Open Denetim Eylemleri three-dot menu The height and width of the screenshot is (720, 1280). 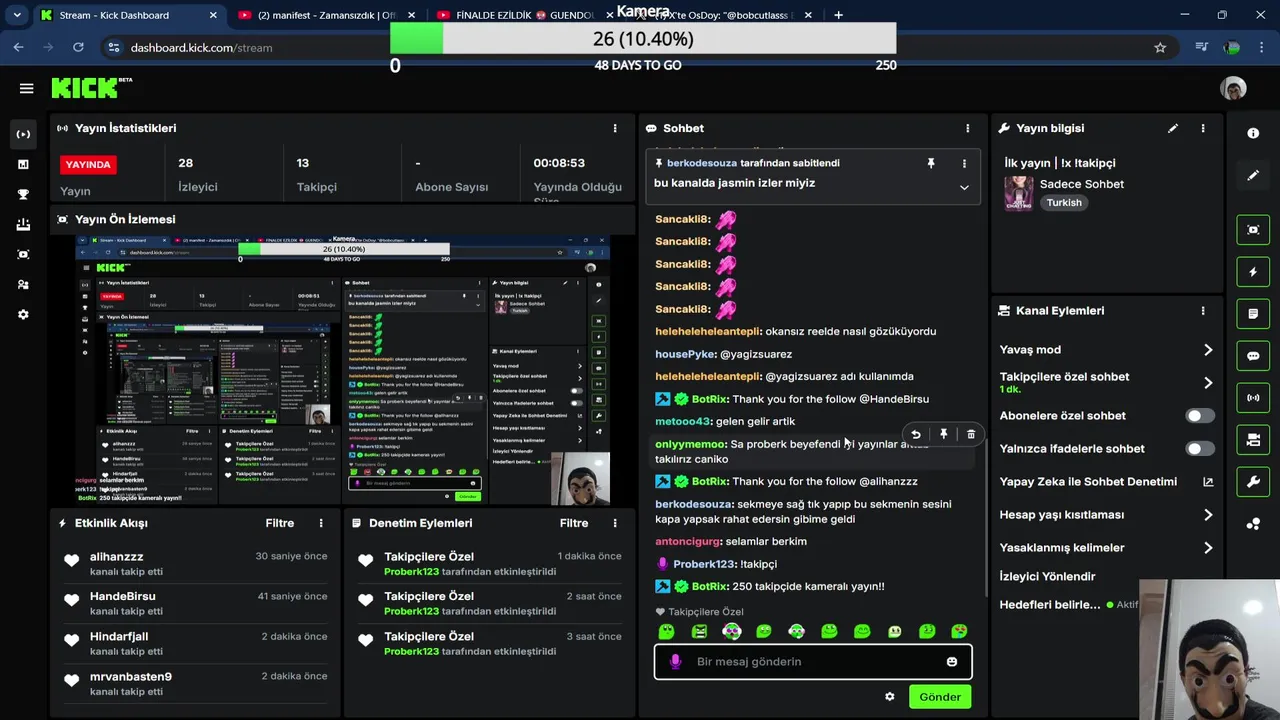click(615, 523)
